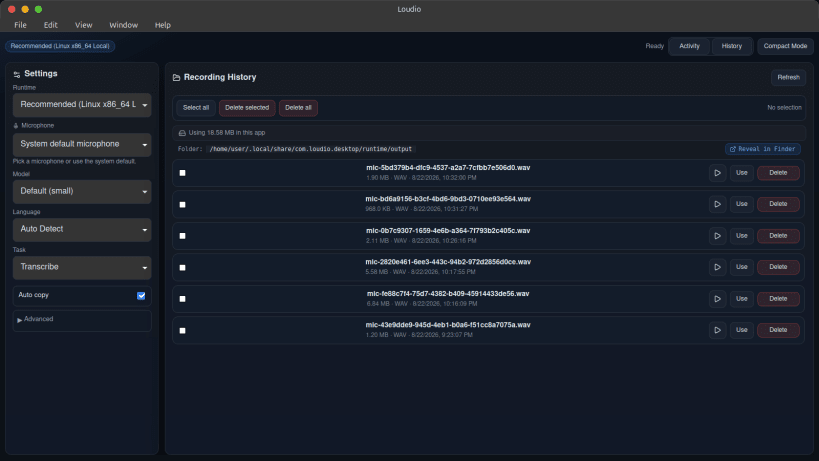Delete recording mic-bd6a9156
The image size is (819, 461).
(778, 204)
